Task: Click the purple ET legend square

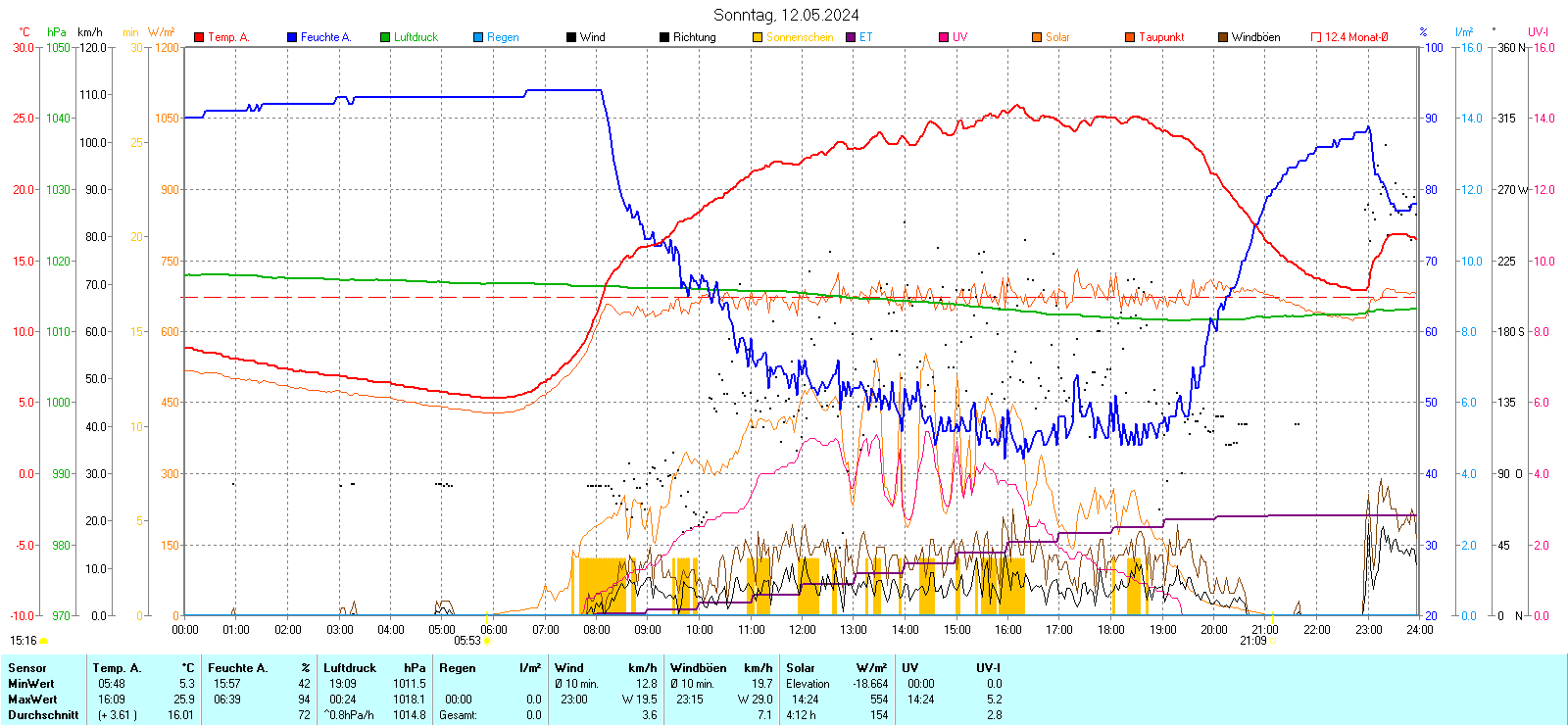Action: click(851, 37)
